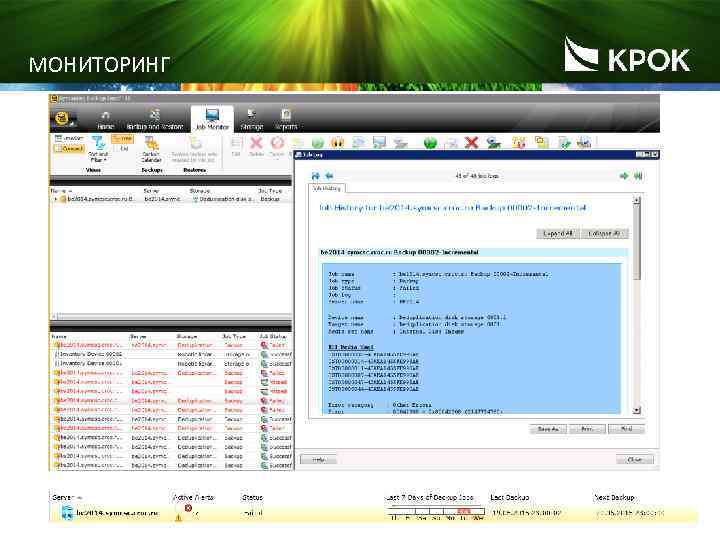Image resolution: width=720 pixels, height=540 pixels.
Task: Click the Status column header at bottom
Action: 252,497
